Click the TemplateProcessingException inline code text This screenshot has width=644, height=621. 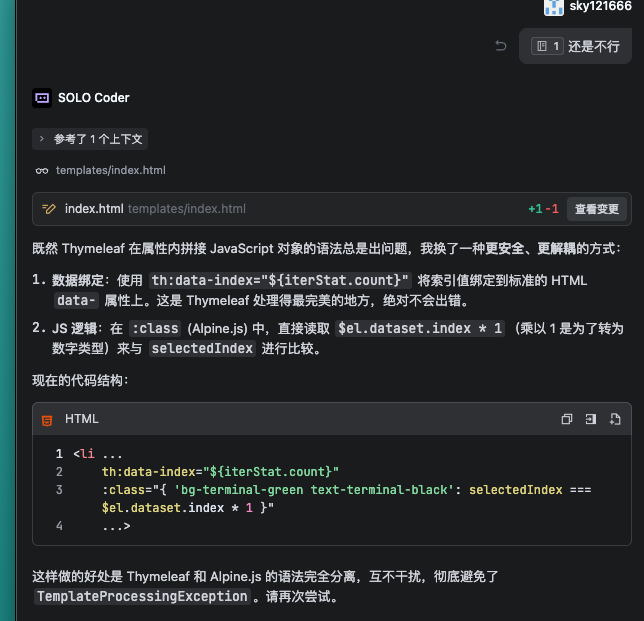pyautogui.click(x=141, y=596)
